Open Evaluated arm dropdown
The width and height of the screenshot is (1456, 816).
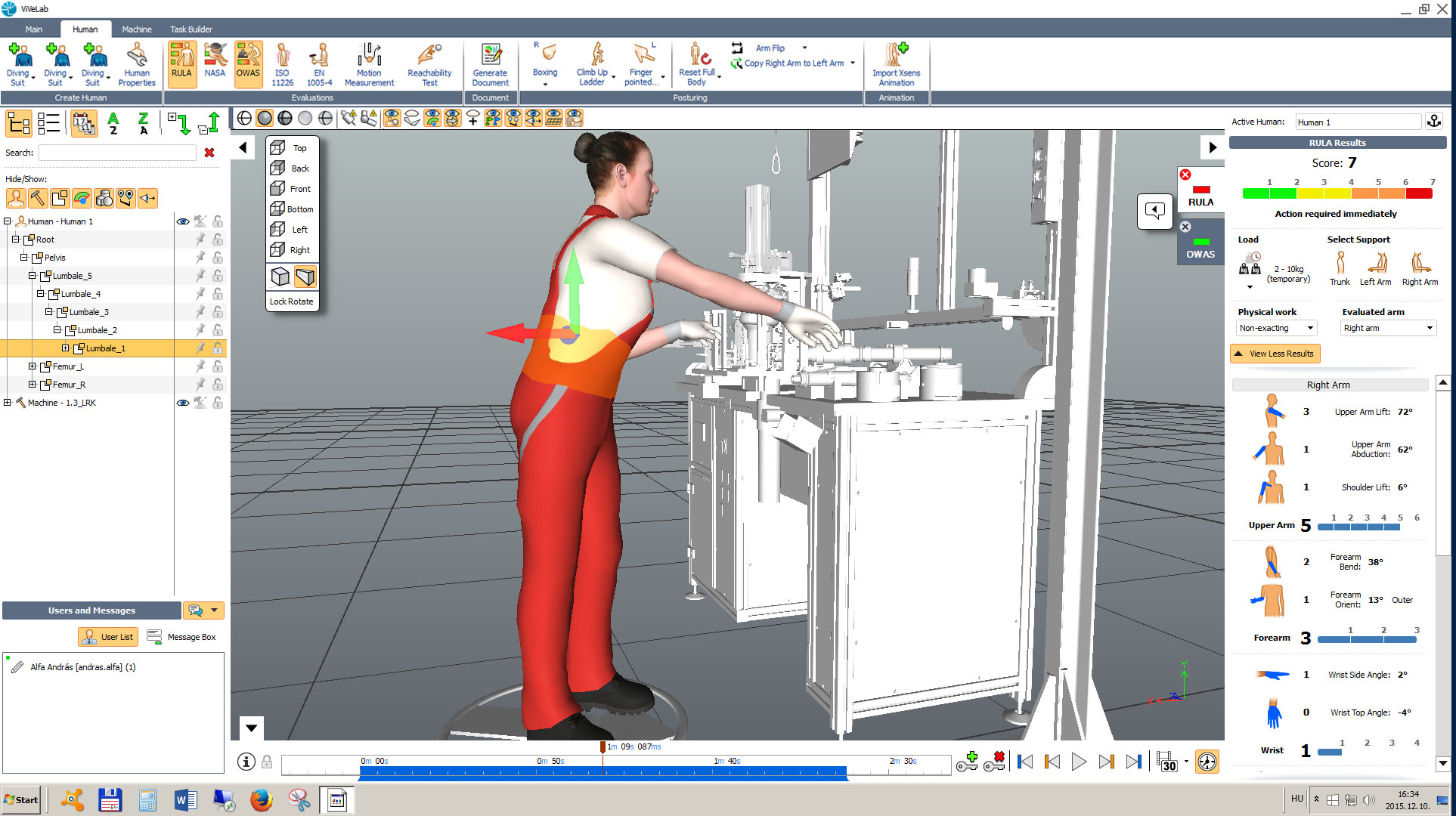click(x=1388, y=328)
